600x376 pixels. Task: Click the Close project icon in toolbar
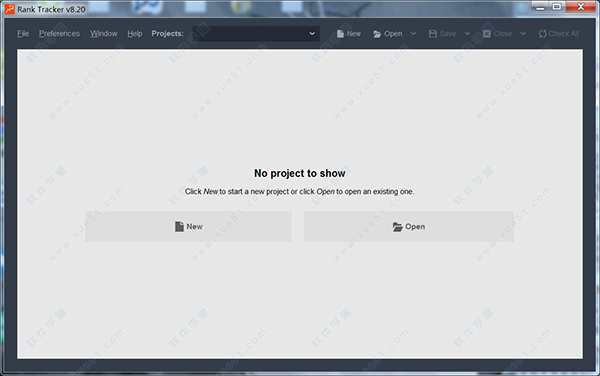486,34
